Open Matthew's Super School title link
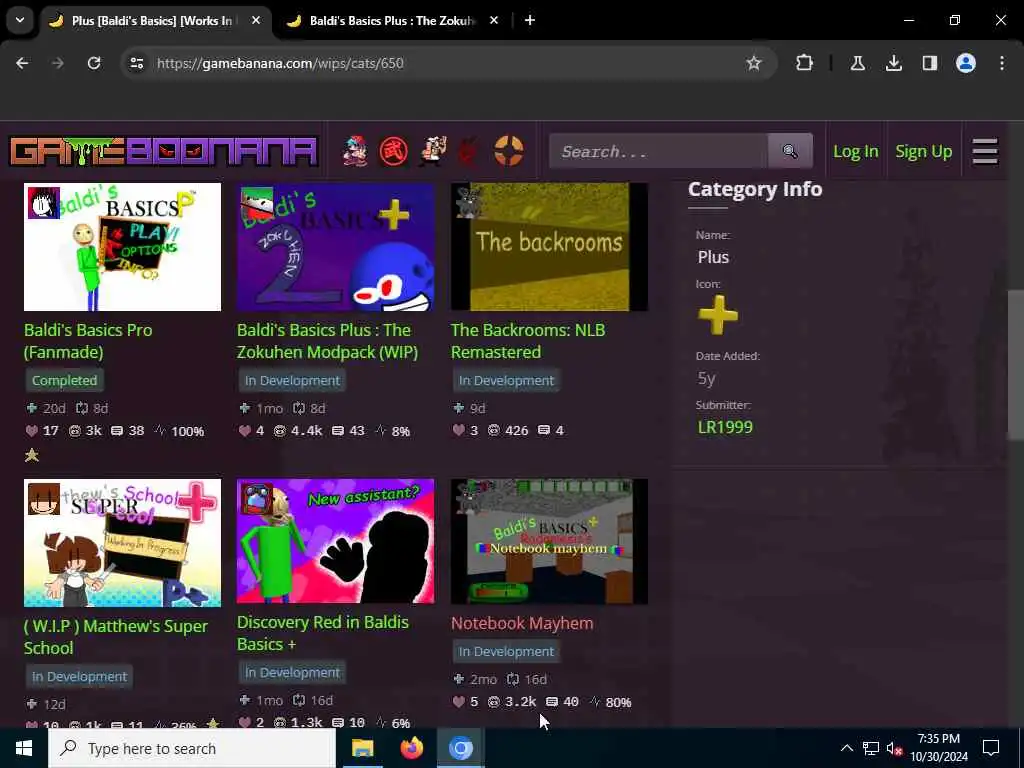This screenshot has height=768, width=1024. pyautogui.click(x=116, y=637)
